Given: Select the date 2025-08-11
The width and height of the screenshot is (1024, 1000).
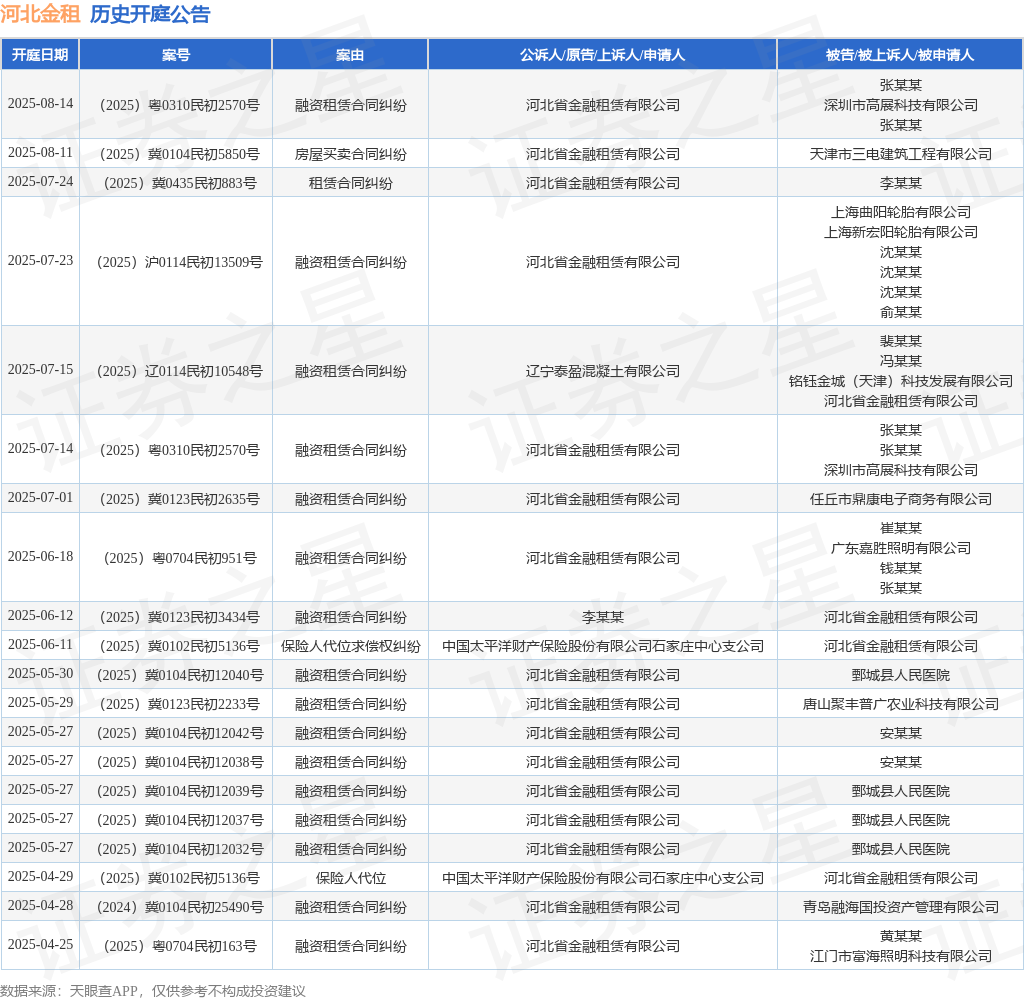Looking at the screenshot, I should (40, 153).
